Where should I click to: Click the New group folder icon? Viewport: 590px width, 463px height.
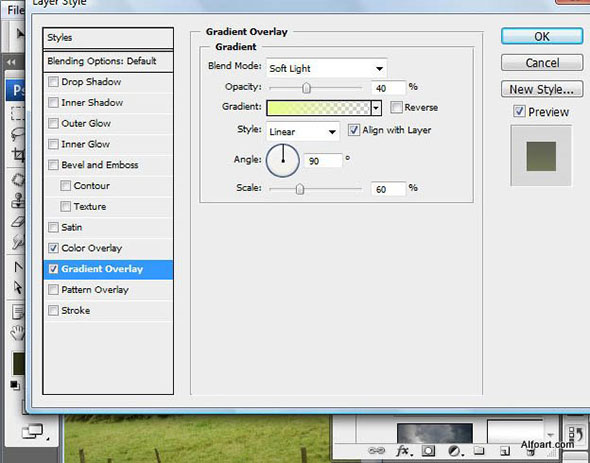coord(479,450)
